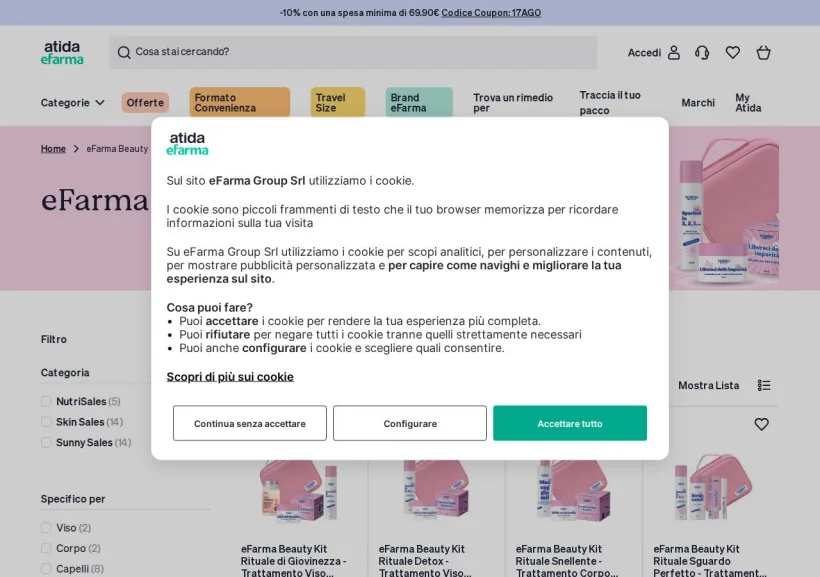Screen dimensions: 820x577
Task: Click Continua senza accettare button
Action: coord(250,423)
